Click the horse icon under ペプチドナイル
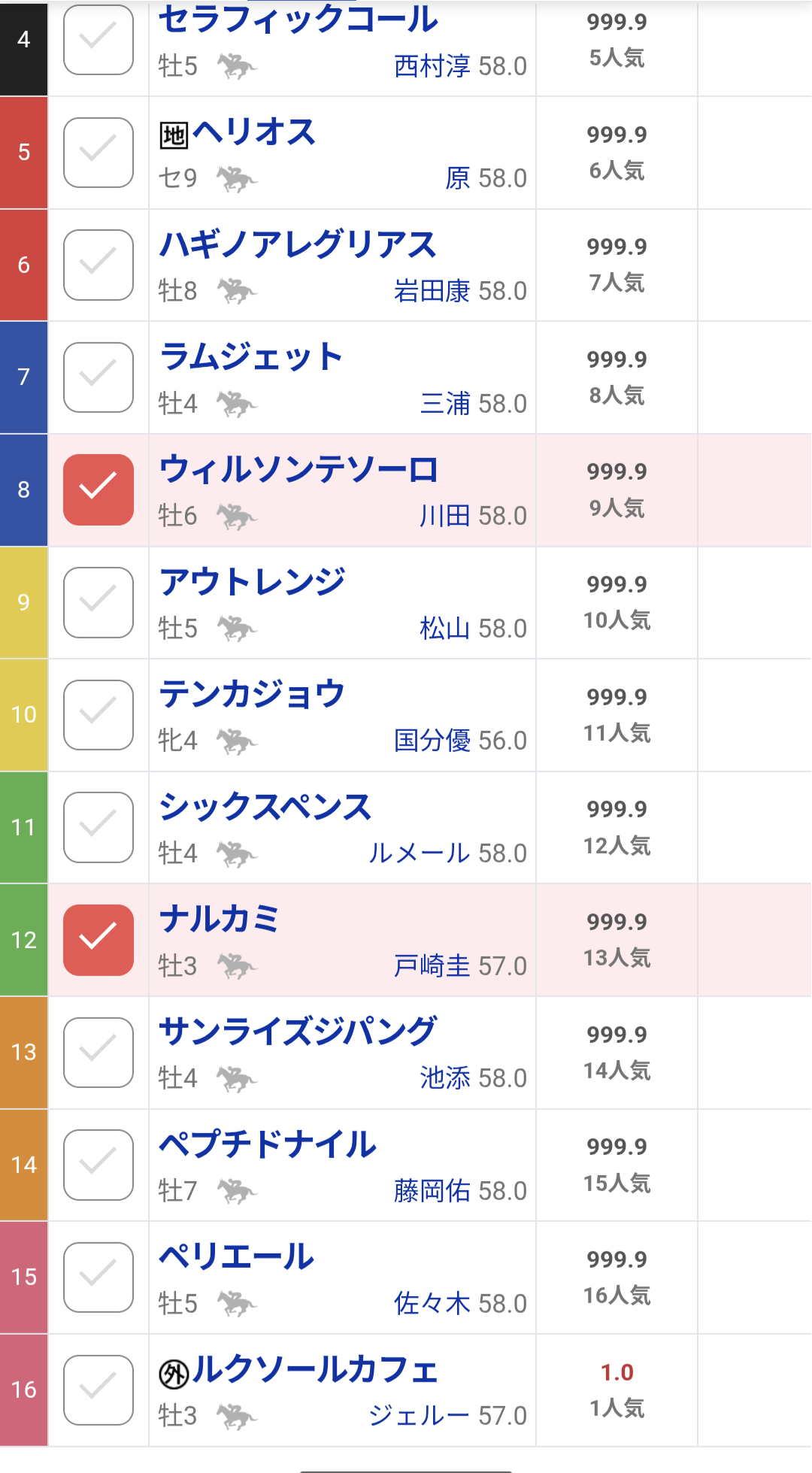This screenshot has height=1473, width=812. pos(237,1191)
